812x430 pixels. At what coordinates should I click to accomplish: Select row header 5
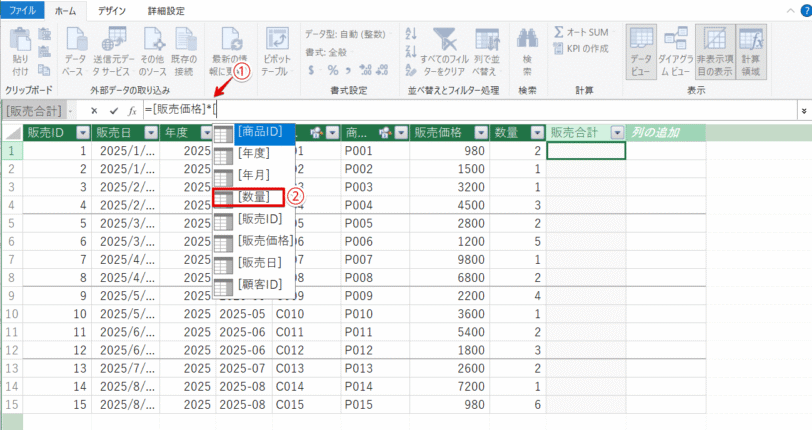(11, 223)
